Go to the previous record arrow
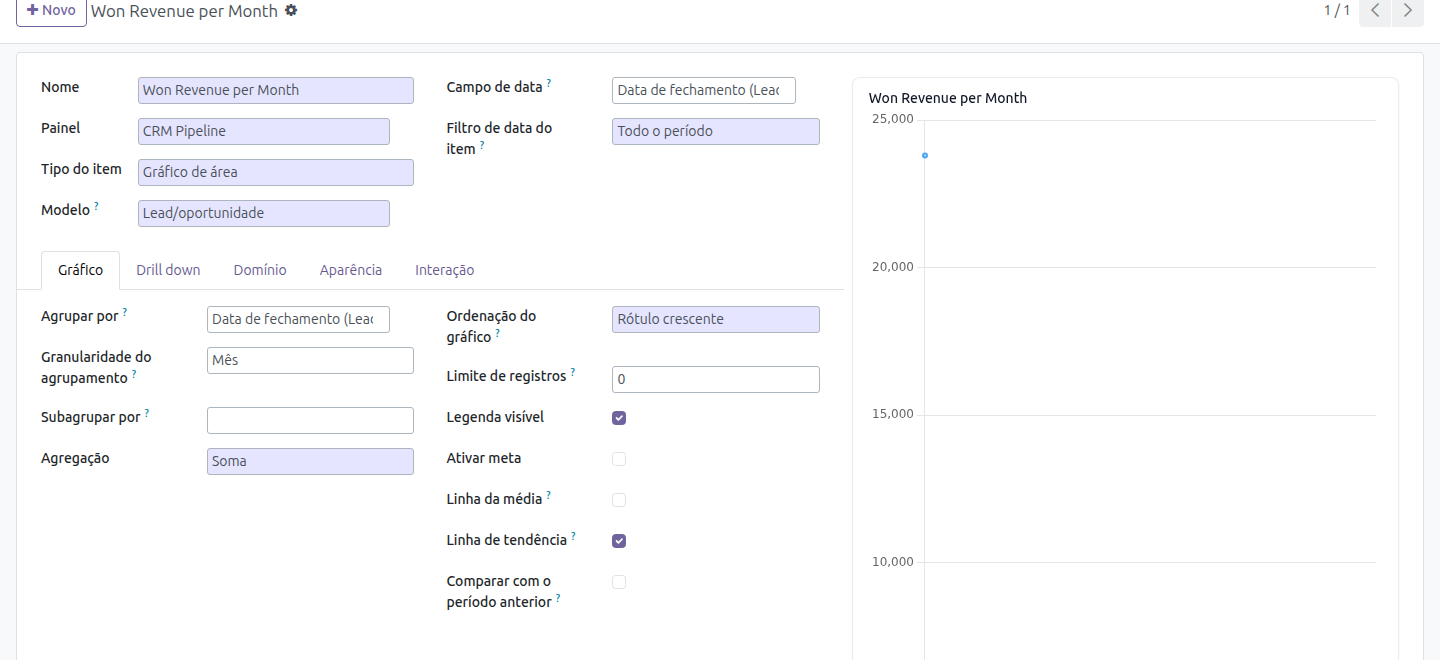 tap(1375, 11)
